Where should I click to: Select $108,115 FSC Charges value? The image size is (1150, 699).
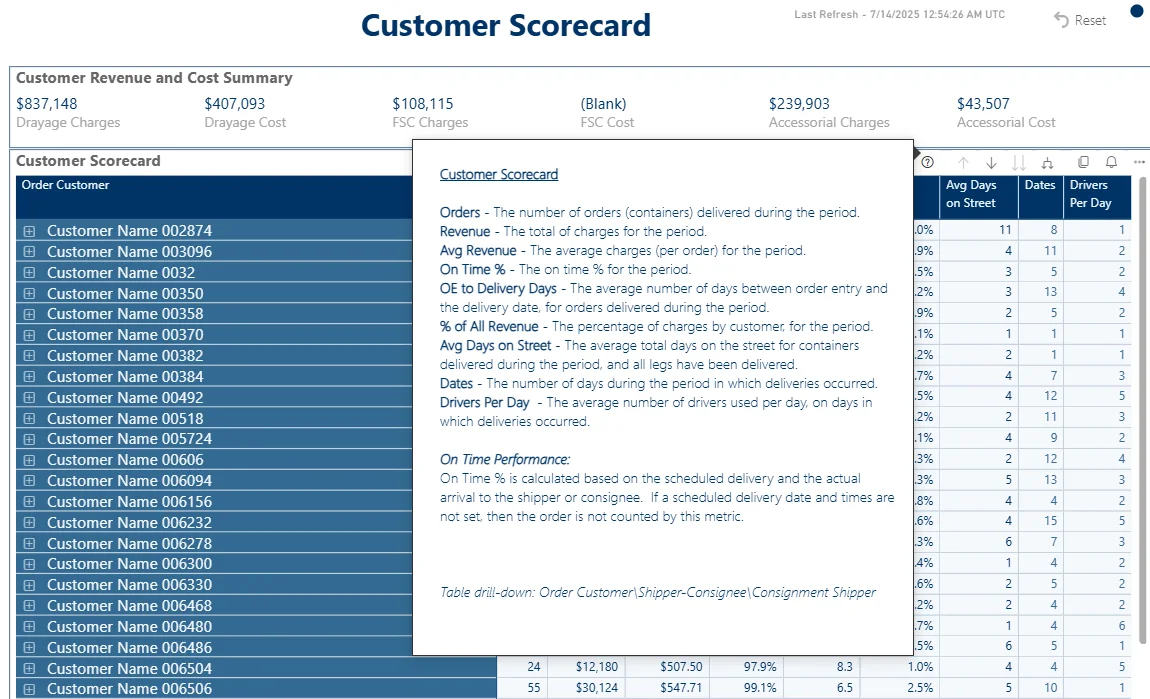[x=422, y=104]
